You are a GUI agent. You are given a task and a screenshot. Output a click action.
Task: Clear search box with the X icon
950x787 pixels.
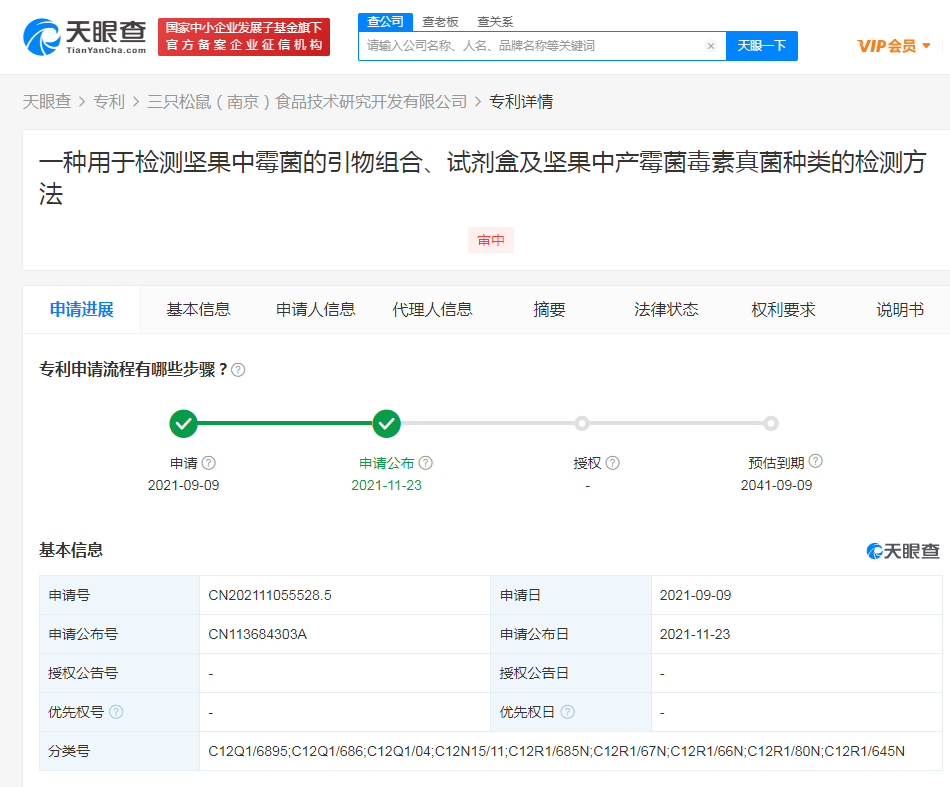click(710, 46)
